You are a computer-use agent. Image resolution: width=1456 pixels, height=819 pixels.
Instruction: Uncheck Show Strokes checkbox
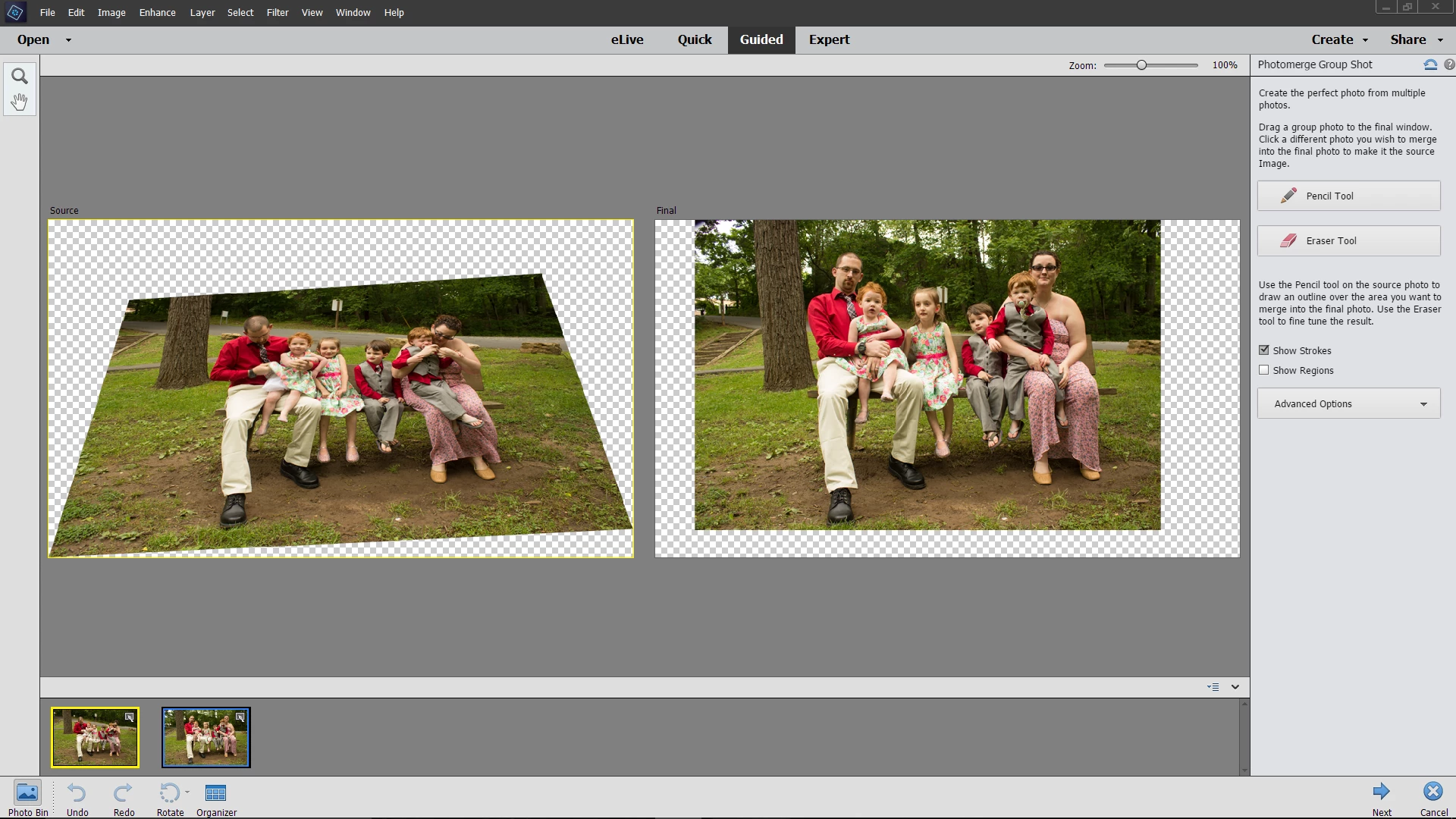coord(1263,350)
